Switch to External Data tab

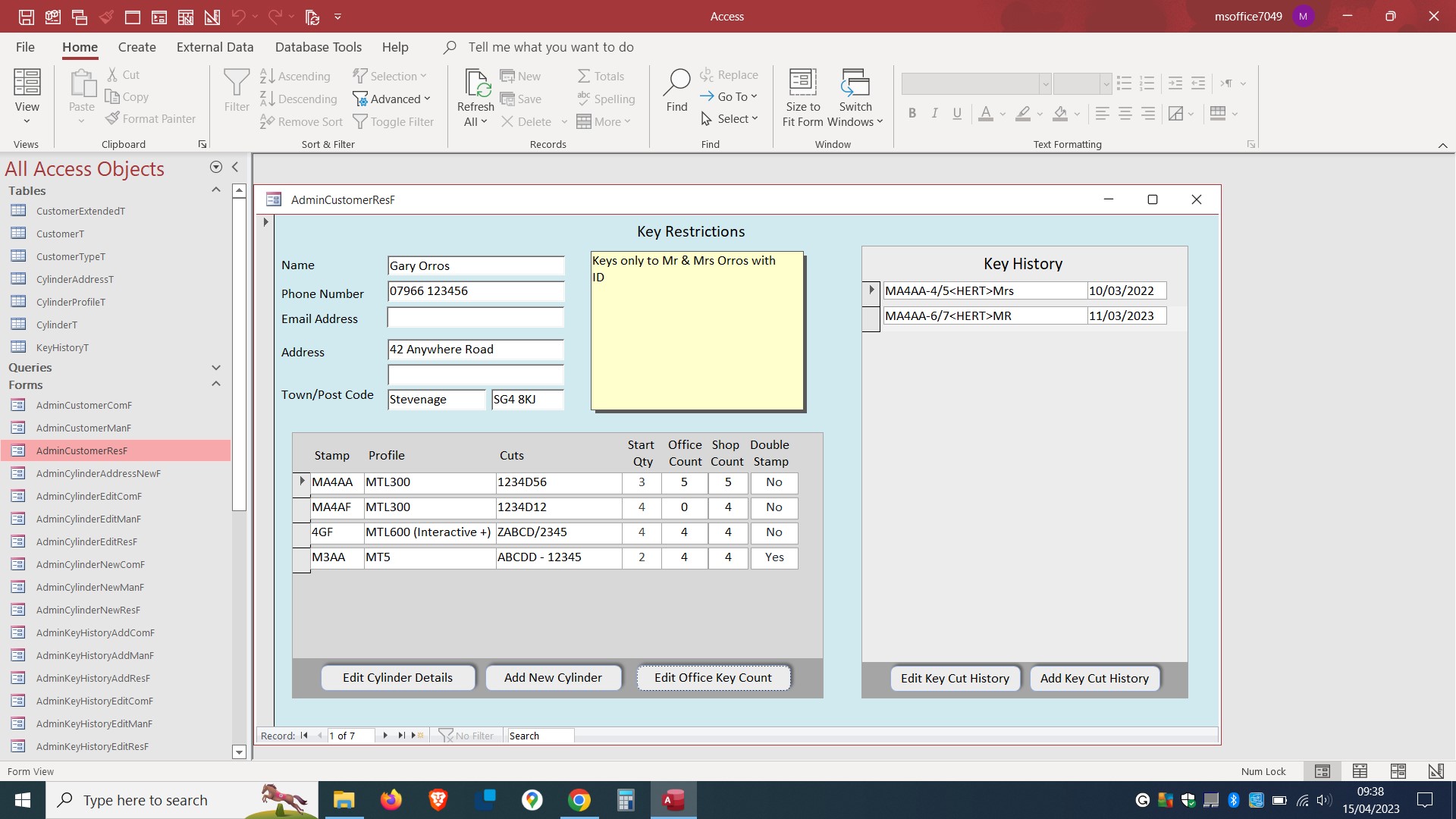coord(215,47)
